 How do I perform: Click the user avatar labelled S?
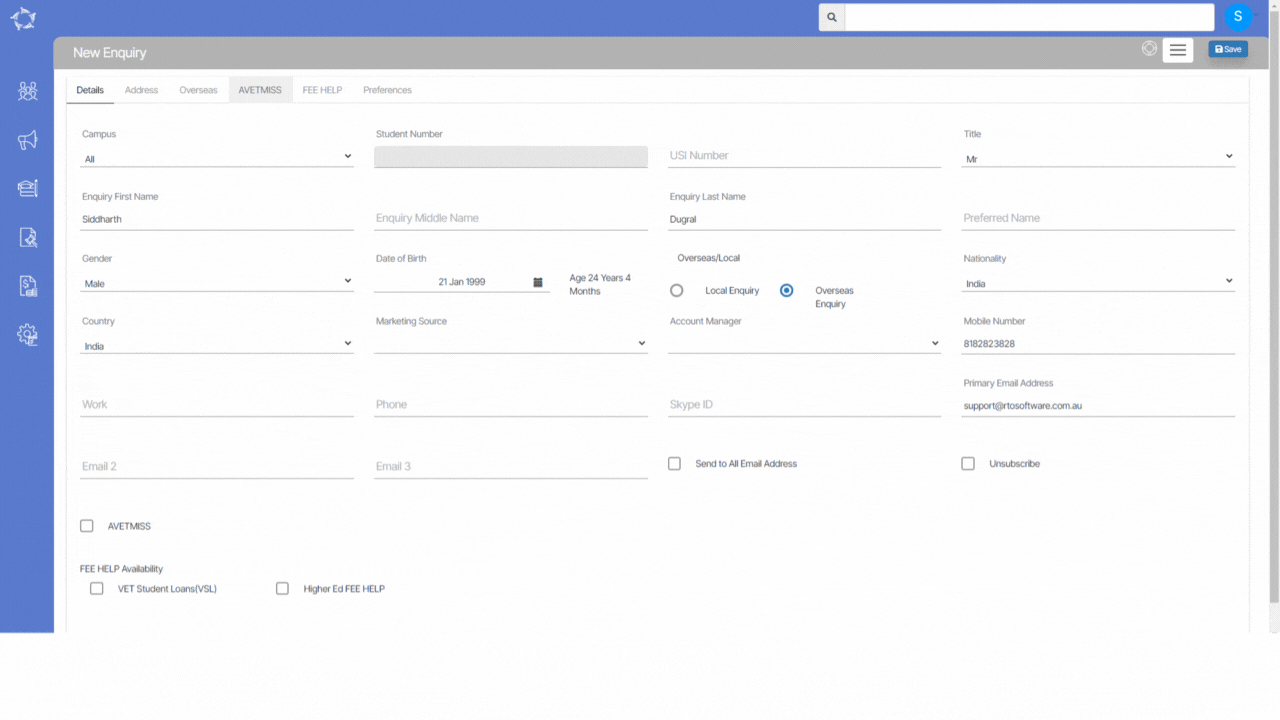pos(1238,17)
